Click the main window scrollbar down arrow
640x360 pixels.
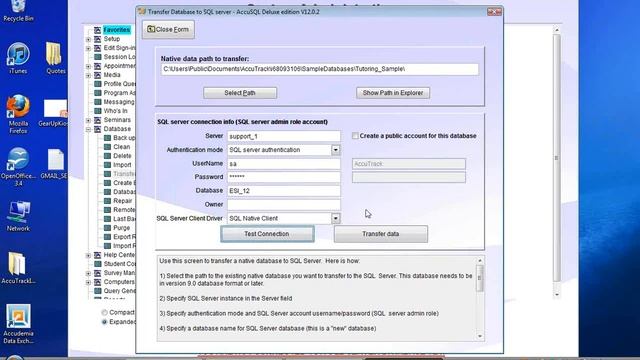pos(557,294)
